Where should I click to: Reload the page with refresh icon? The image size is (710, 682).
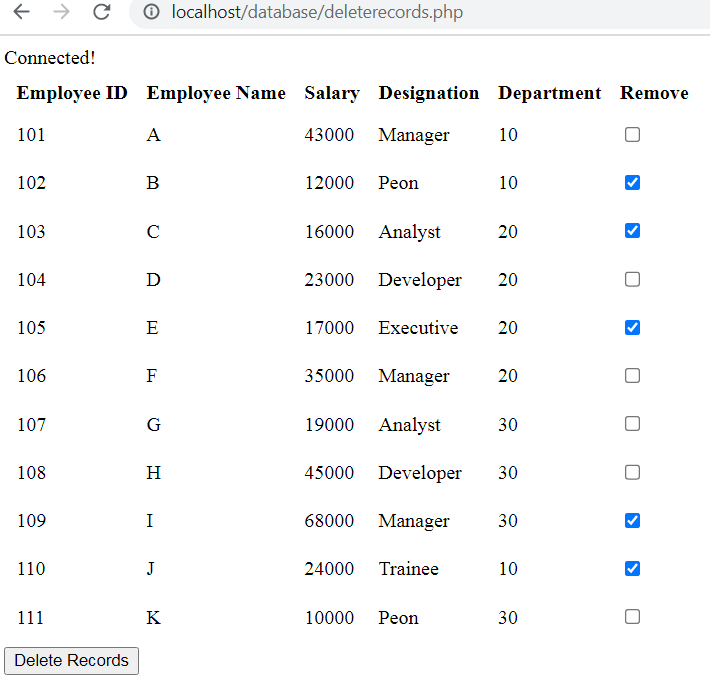[x=102, y=12]
